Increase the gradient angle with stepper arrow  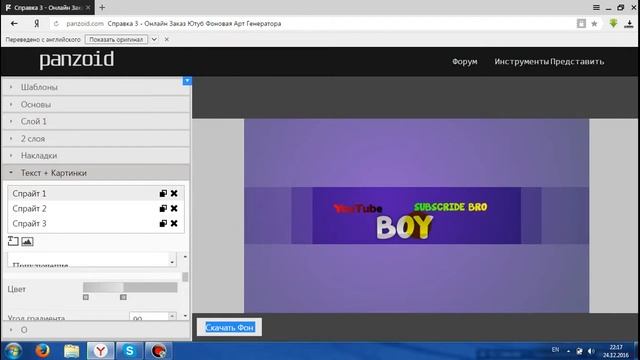(x=172, y=315)
